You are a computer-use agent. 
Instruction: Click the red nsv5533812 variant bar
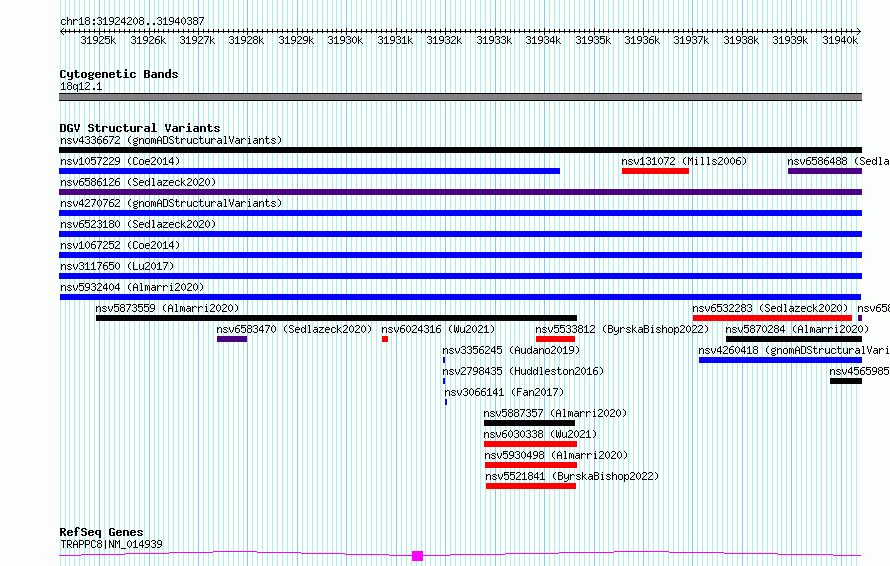tap(555, 339)
